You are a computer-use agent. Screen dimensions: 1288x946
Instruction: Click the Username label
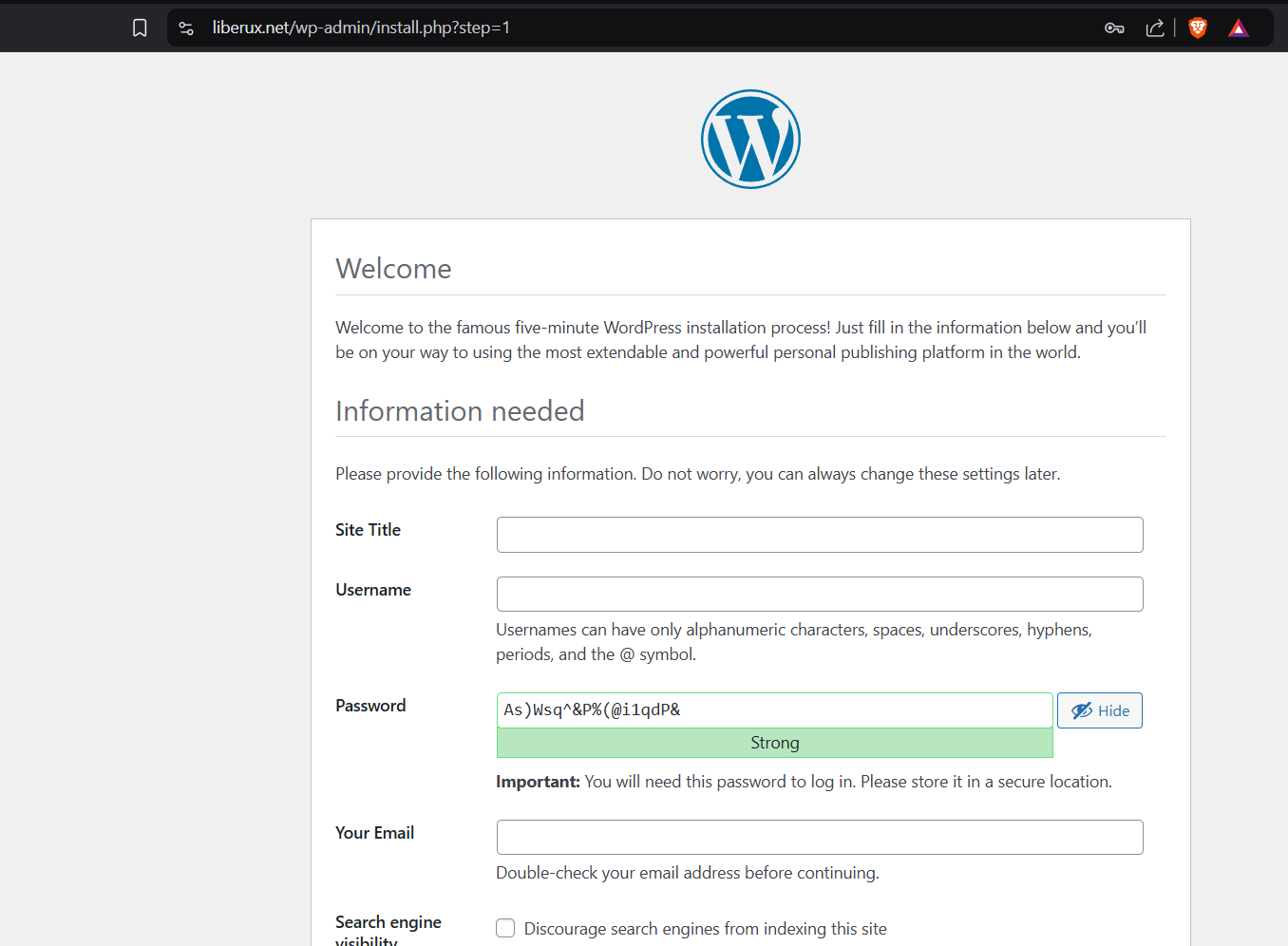373,590
